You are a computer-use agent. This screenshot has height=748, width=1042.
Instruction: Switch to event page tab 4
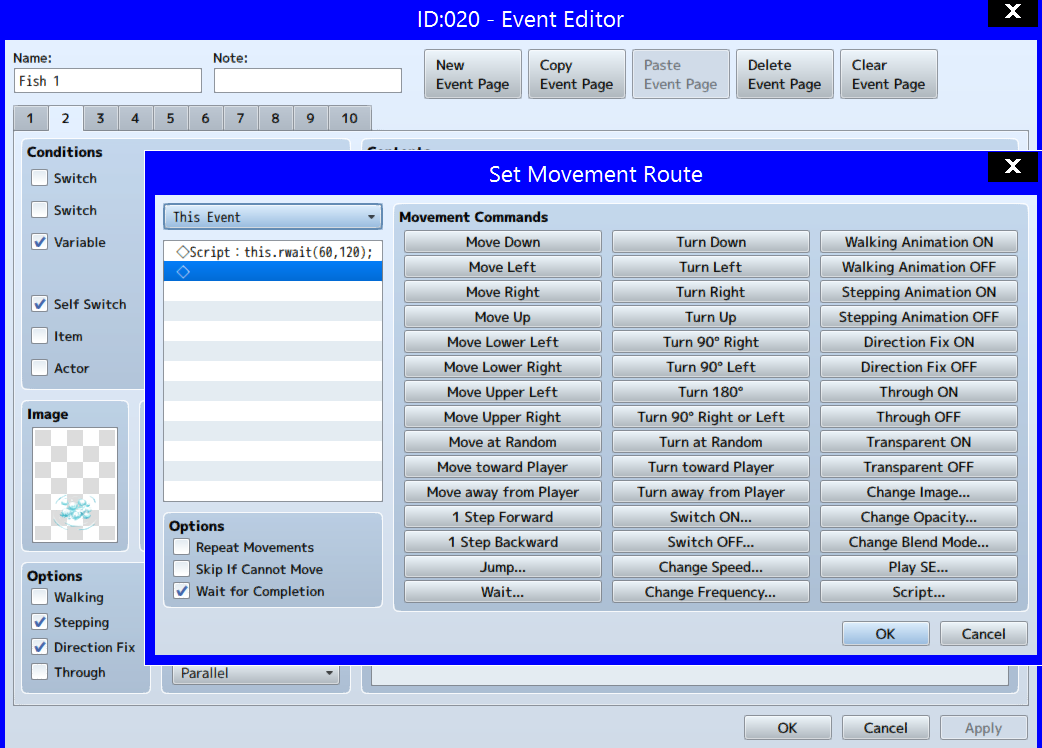(135, 118)
